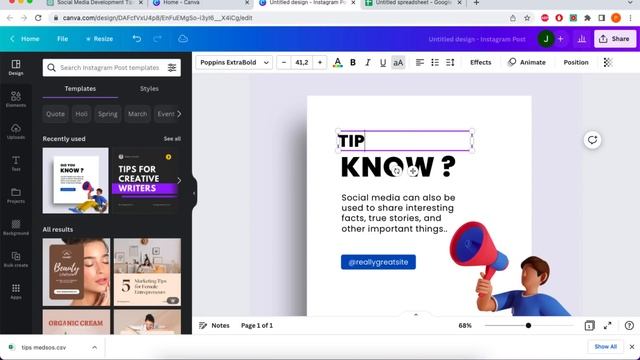Toggle underline formatting
Image resolution: width=640 pixels, height=360 pixels.
click(382, 62)
